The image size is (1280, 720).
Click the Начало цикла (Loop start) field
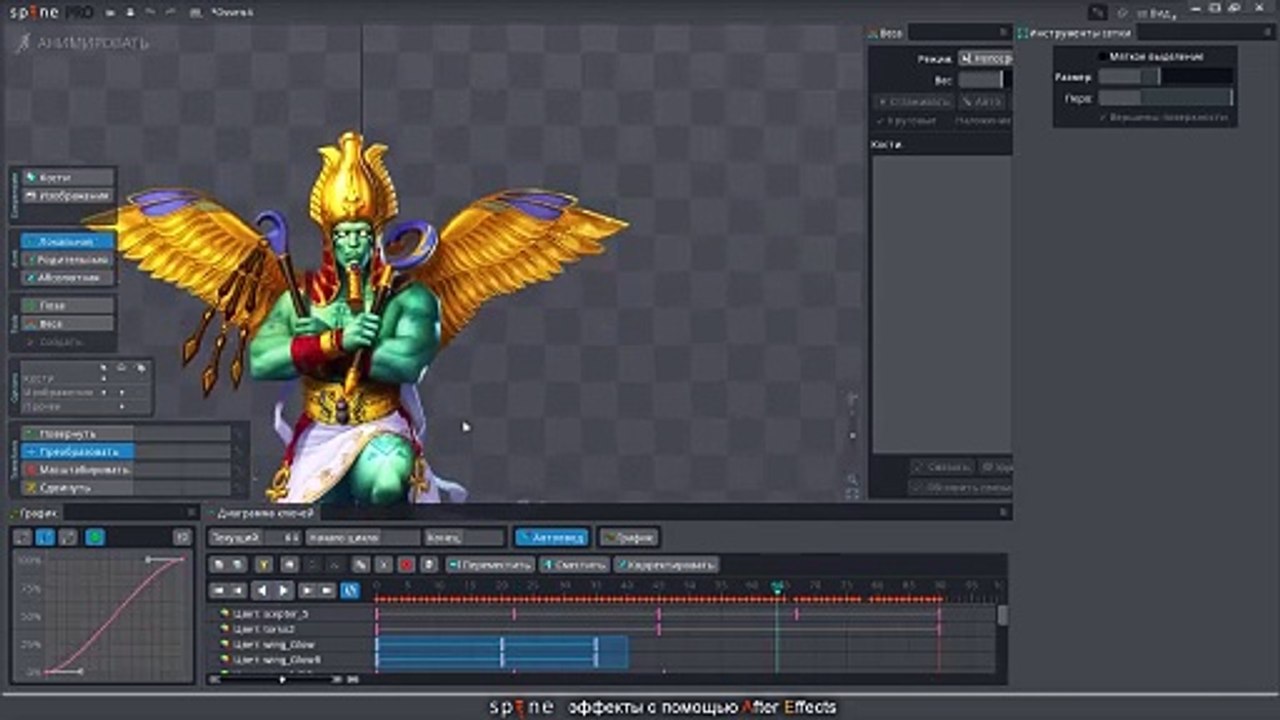tap(362, 537)
